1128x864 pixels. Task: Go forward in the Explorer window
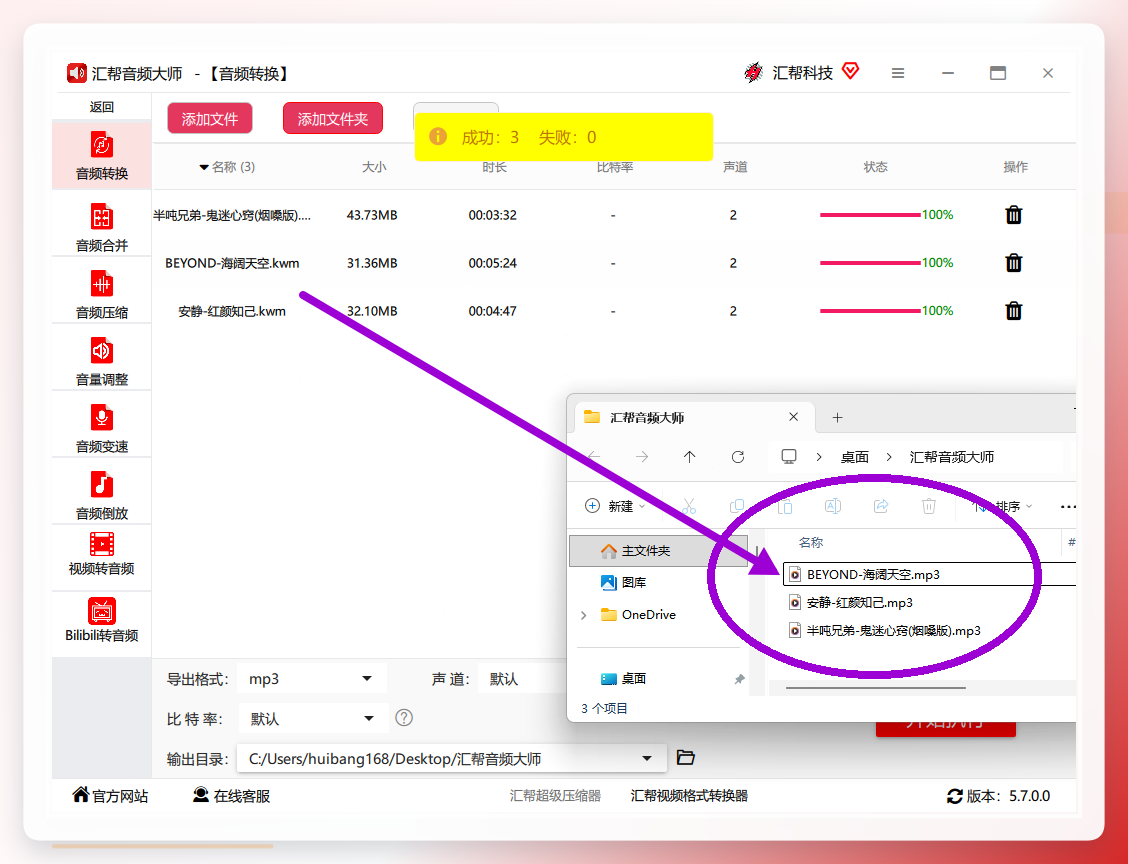(642, 457)
